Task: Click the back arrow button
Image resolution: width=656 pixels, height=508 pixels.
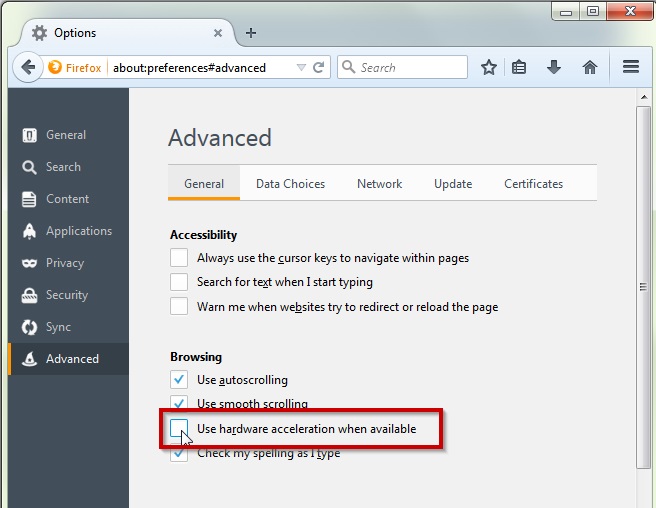Action: 27,68
